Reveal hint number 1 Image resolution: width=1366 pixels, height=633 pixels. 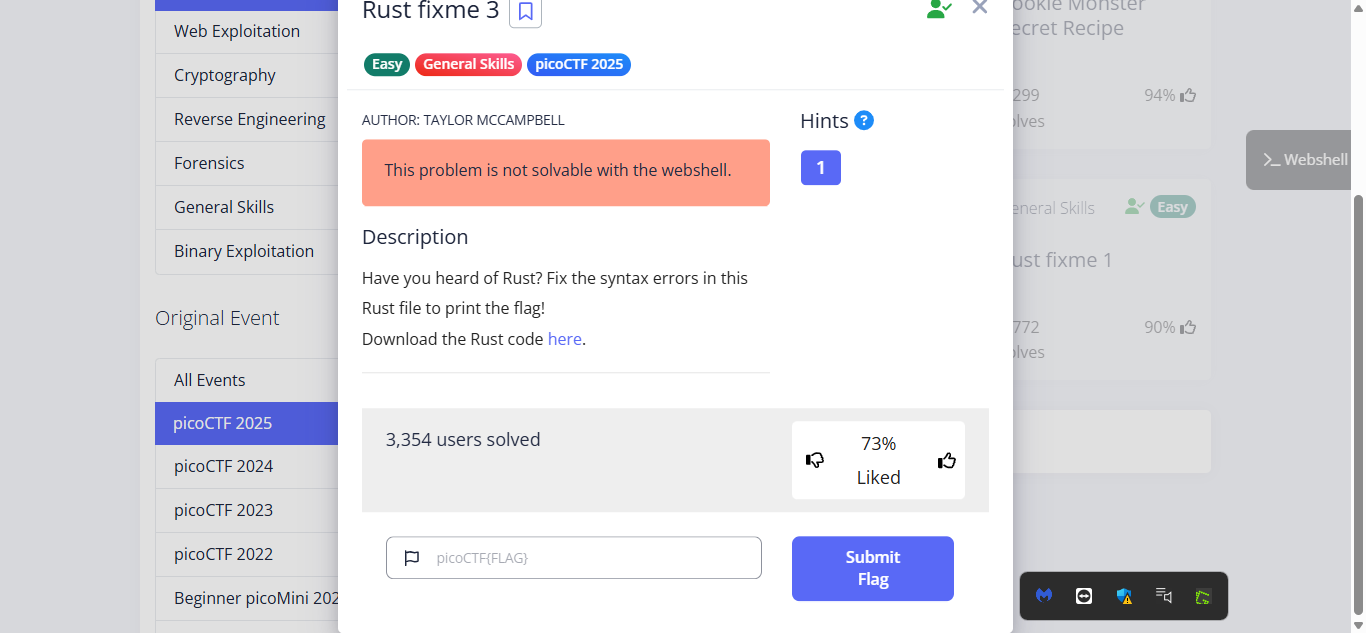click(820, 168)
